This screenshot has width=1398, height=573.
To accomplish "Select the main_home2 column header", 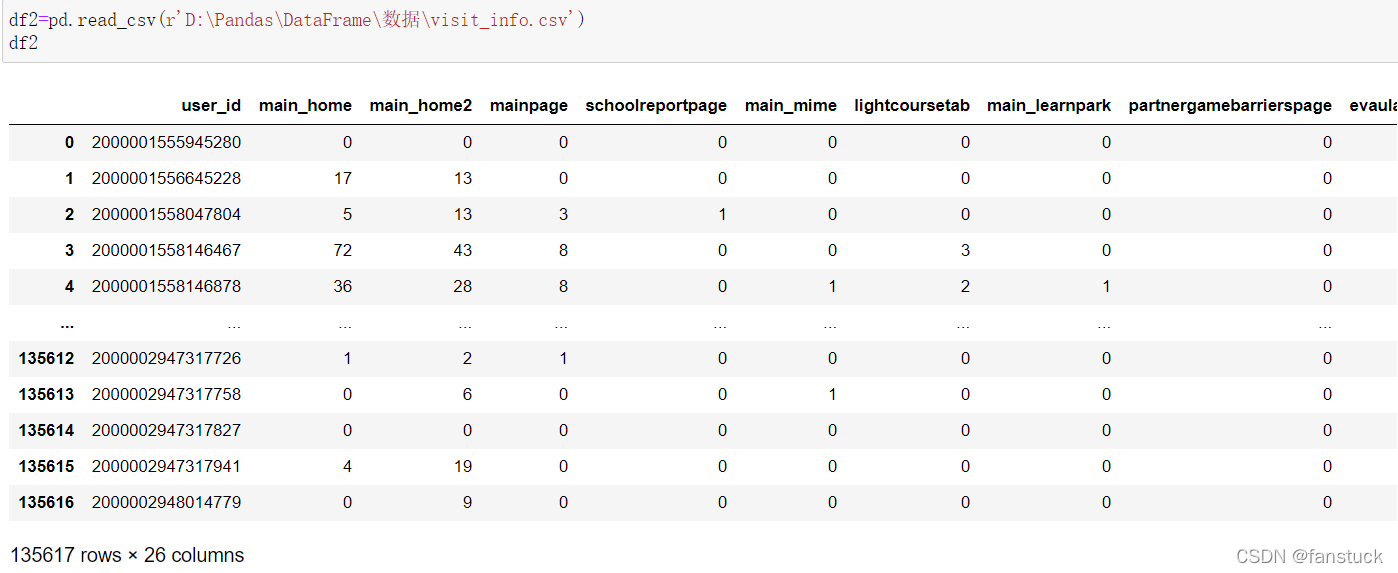I will (x=421, y=105).
